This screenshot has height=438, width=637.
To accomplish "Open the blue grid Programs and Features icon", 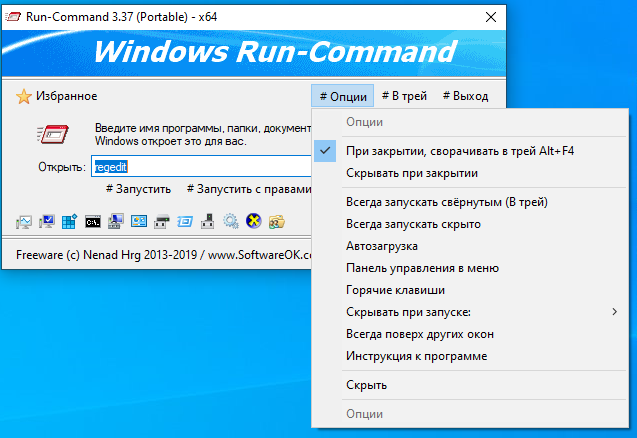I will click(69, 222).
